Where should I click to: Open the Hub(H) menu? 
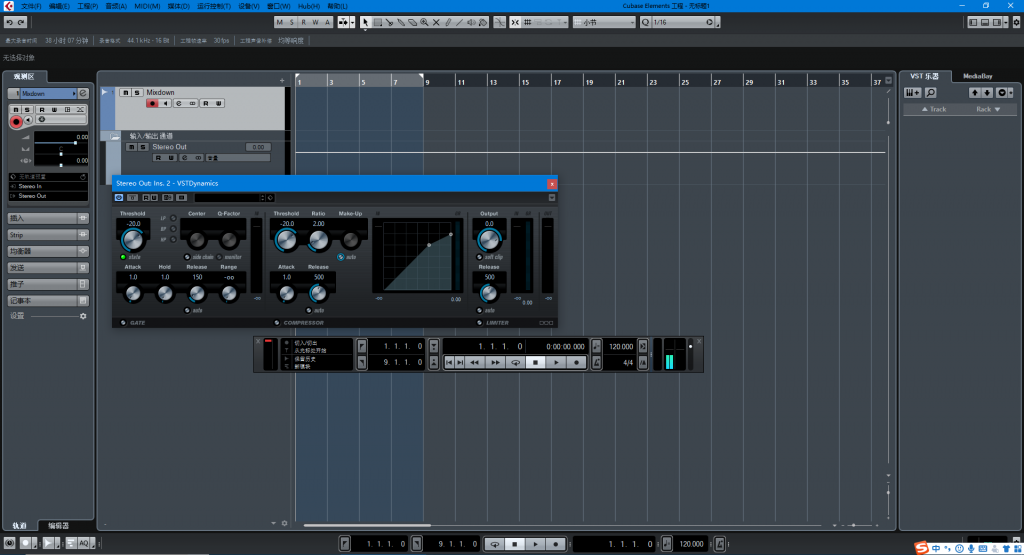(309, 6)
